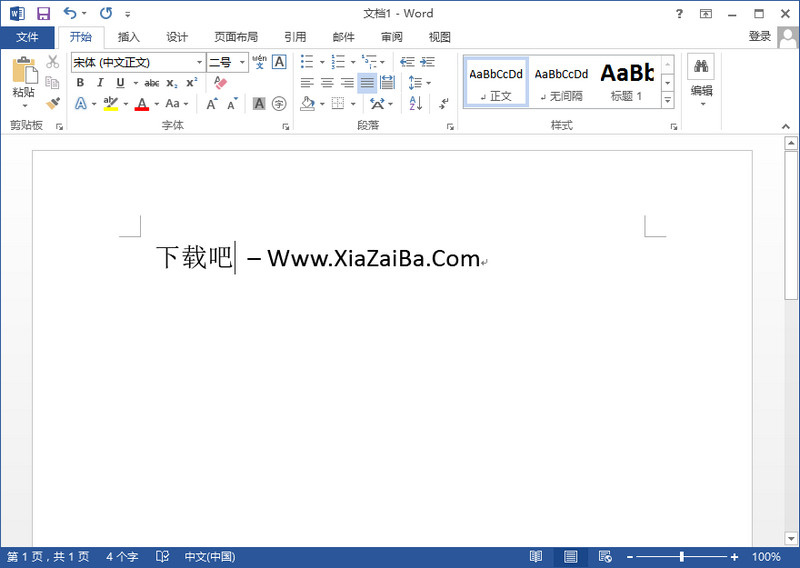Switch to Read Mode in status bar
This screenshot has width=800, height=568.
[x=536, y=556]
